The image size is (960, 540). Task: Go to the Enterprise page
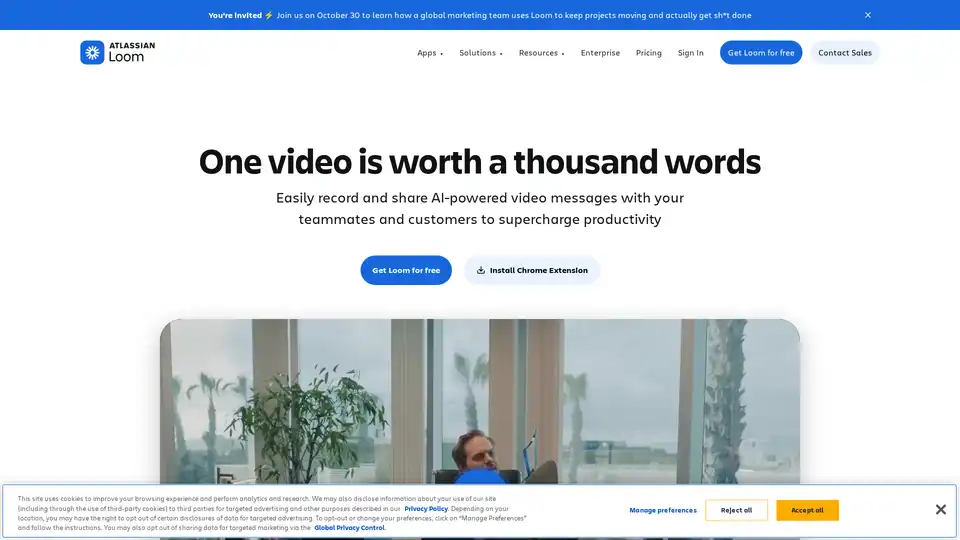click(x=600, y=53)
